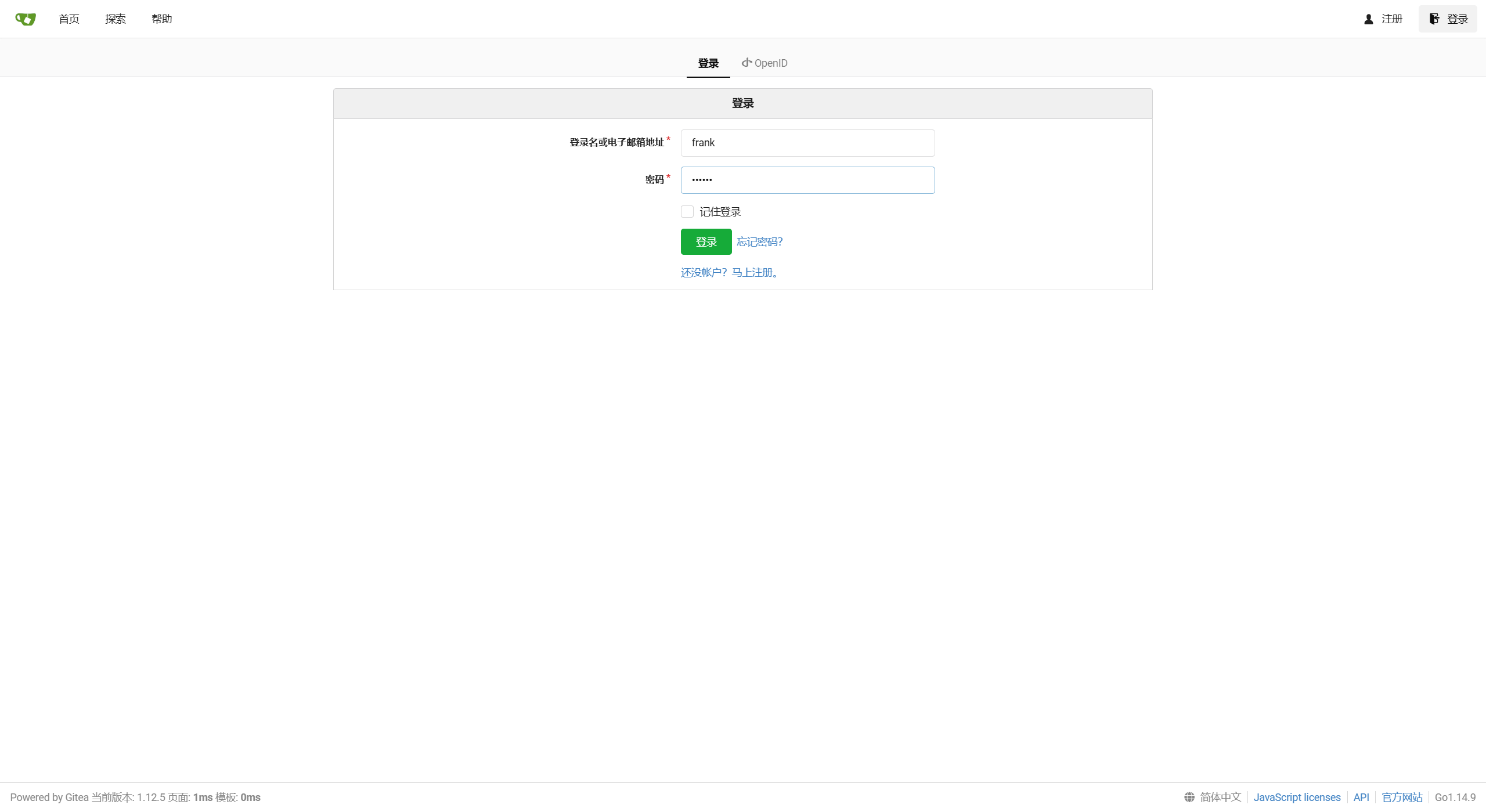Screen dimensions: 1486x812
Task: Click the Gitea teacup logo
Action: pyautogui.click(x=26, y=19)
